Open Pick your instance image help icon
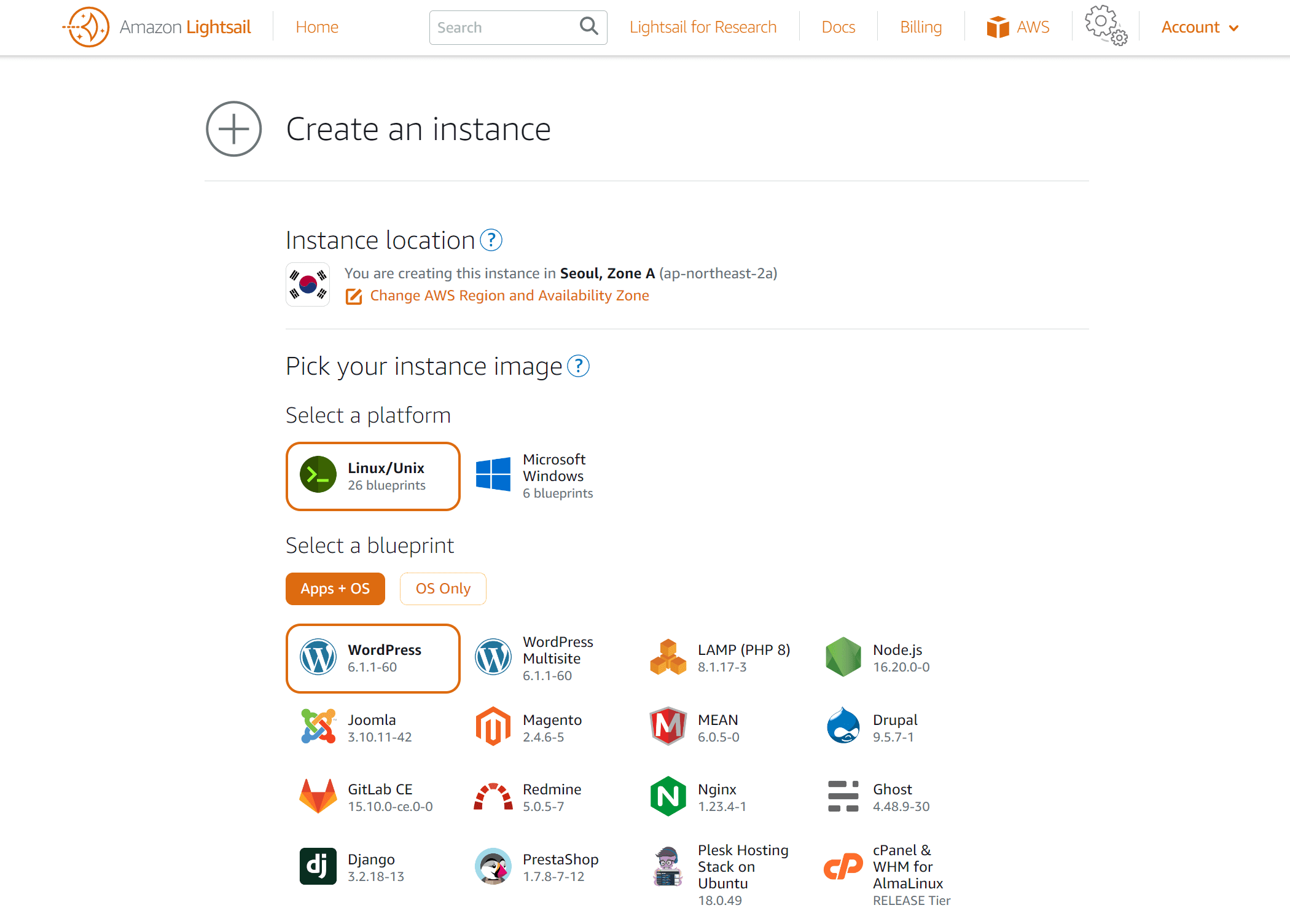Screen dimensions: 1290x924 [x=578, y=366]
